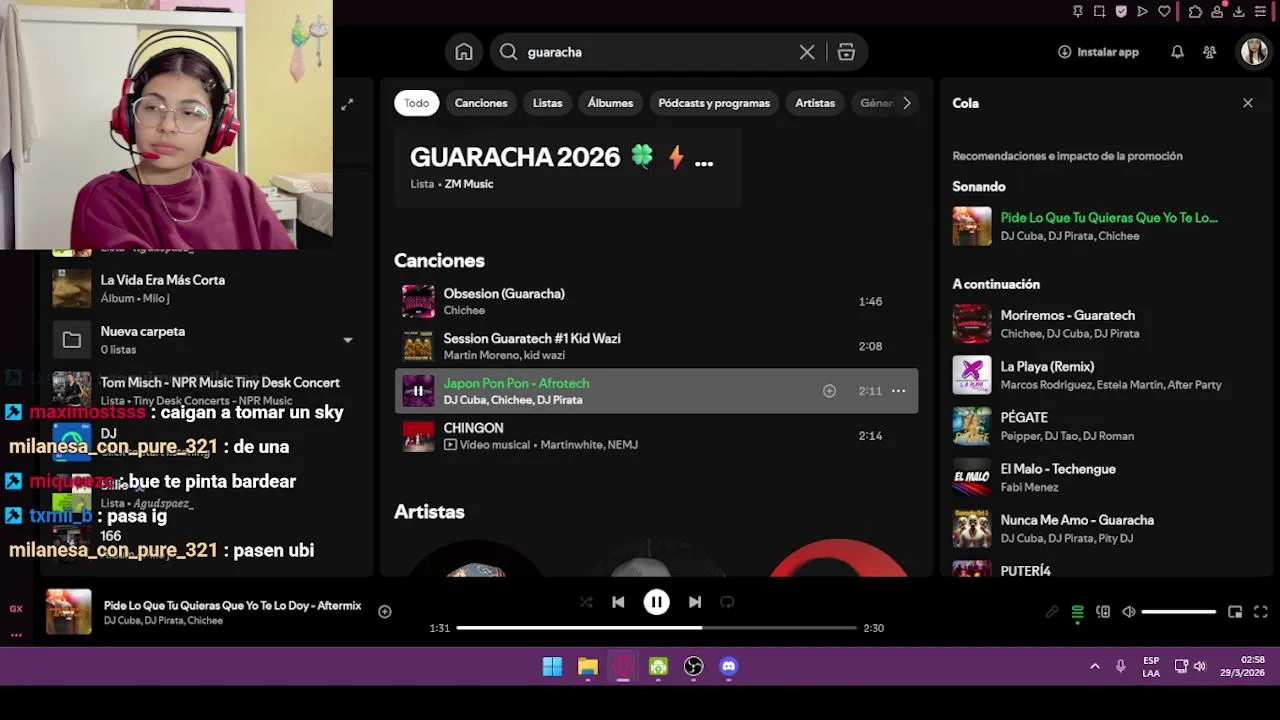
Task: Open the GUARACHA 2026 top result
Action: click(567, 167)
